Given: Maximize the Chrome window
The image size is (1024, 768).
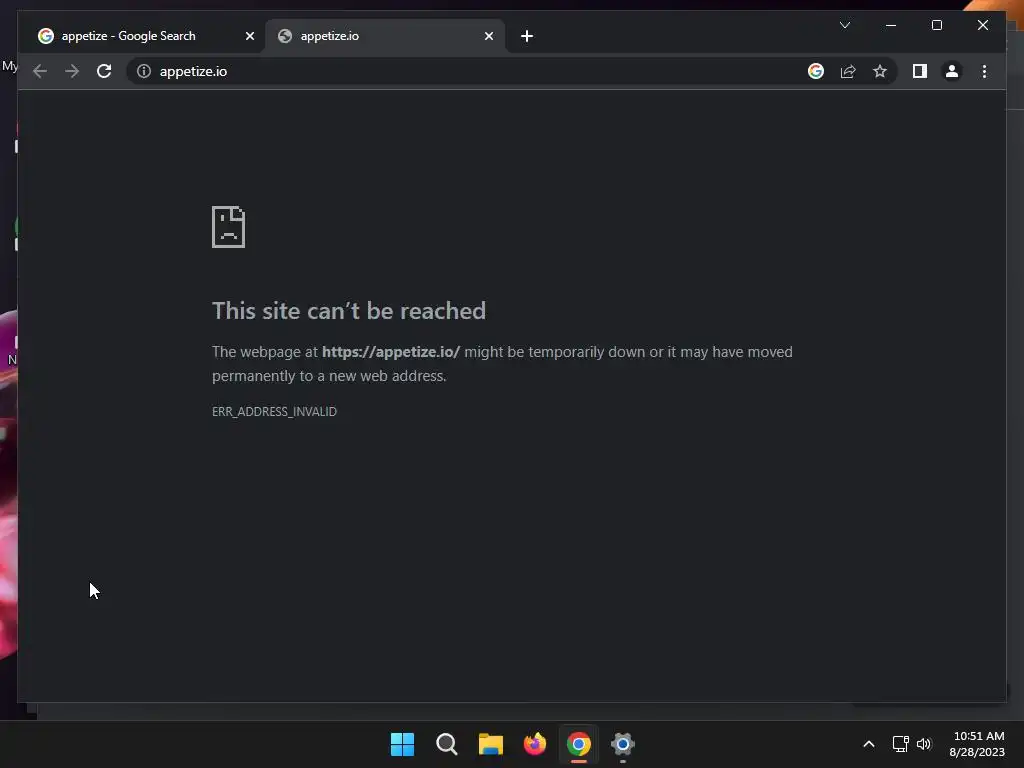Looking at the screenshot, I should click(x=936, y=25).
